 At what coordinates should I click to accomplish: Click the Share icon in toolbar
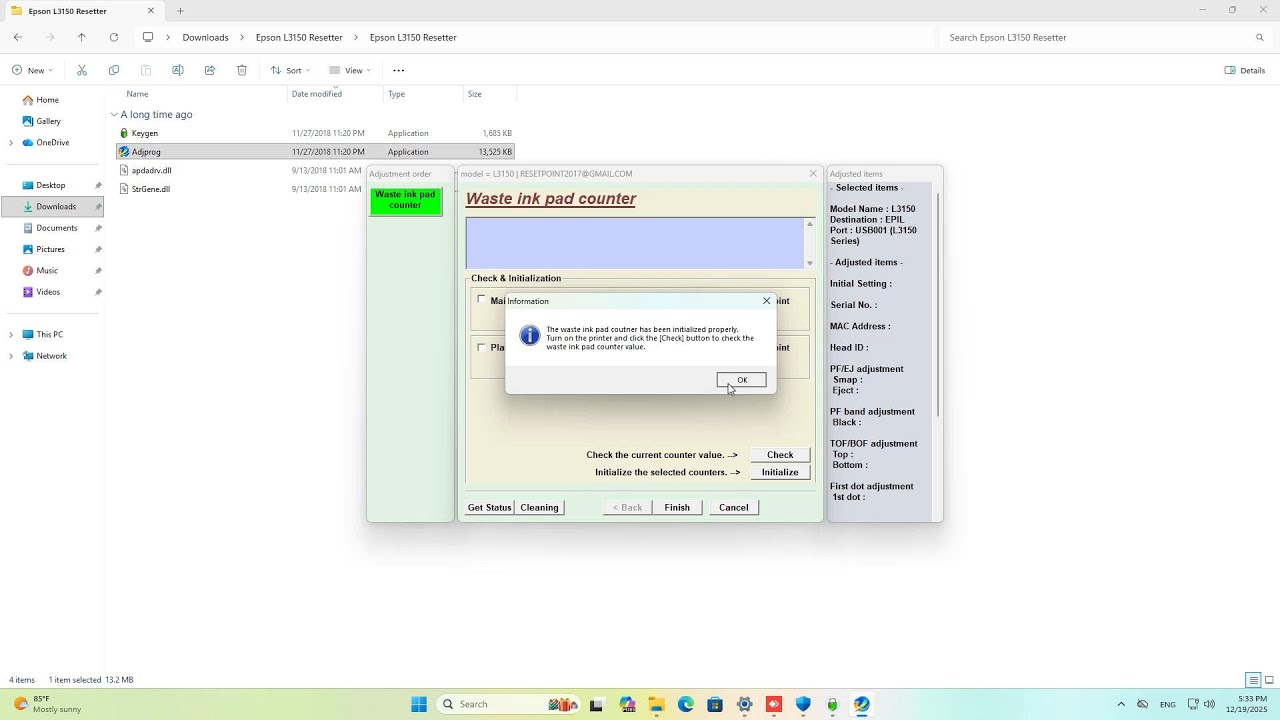pos(210,70)
